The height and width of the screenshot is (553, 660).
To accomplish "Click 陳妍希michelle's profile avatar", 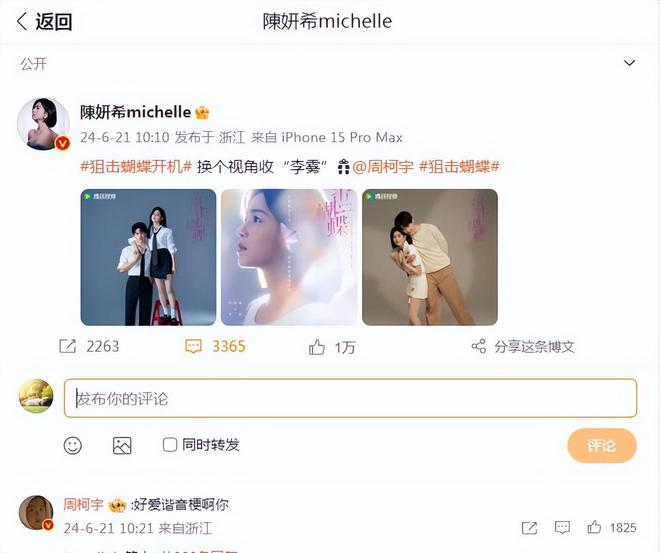I will (43, 124).
